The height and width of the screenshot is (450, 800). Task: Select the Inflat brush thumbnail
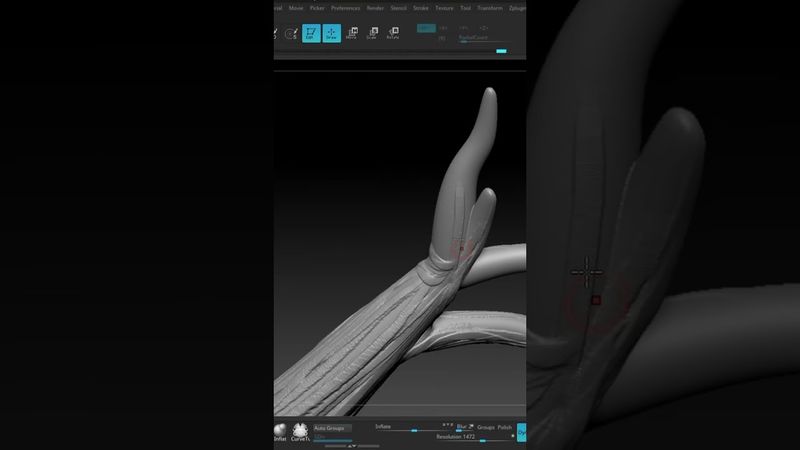(x=280, y=432)
